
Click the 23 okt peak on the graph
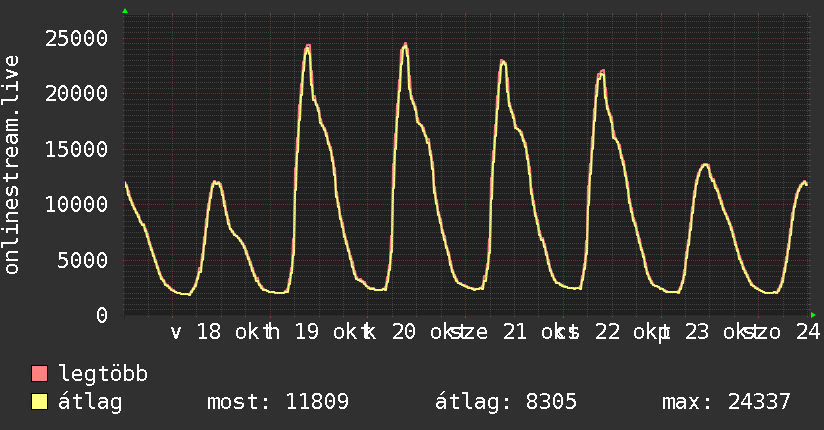tap(705, 166)
